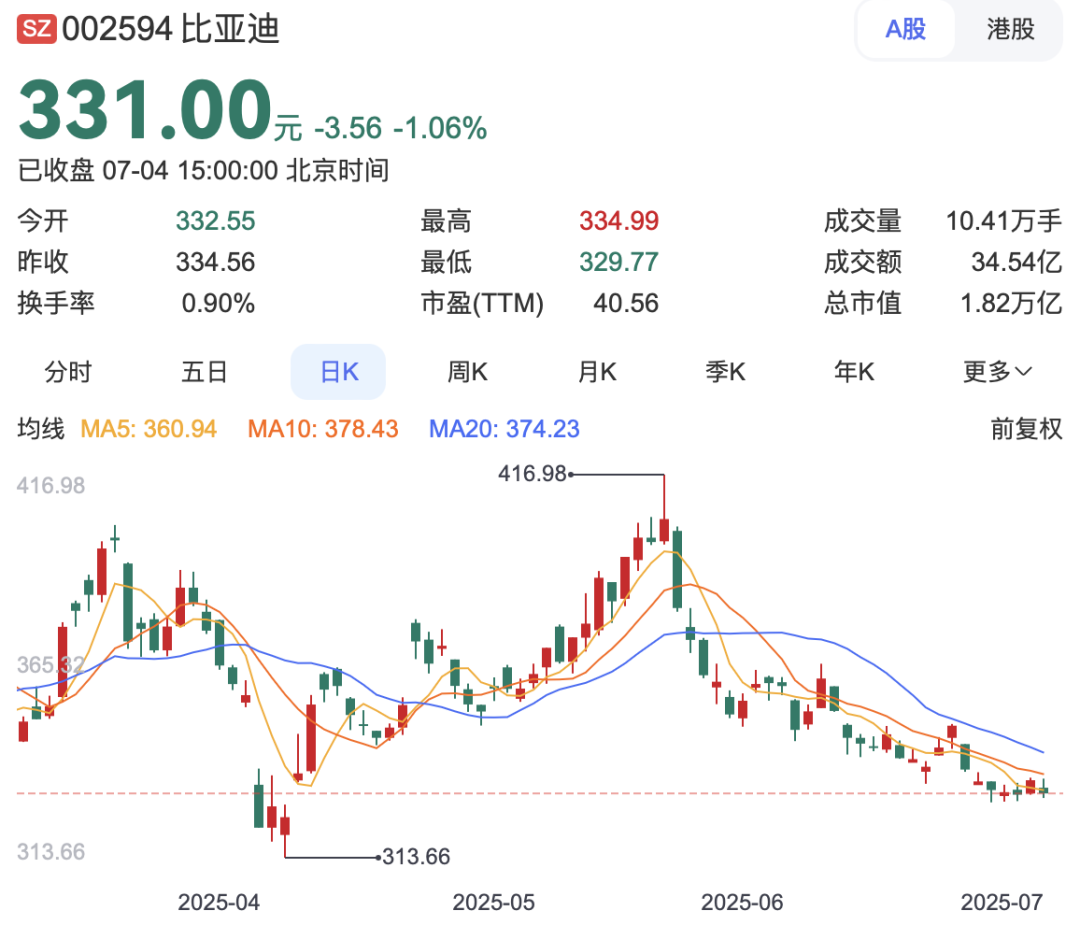
Task: Click the 最高 value 334.99
Action: tap(619, 221)
